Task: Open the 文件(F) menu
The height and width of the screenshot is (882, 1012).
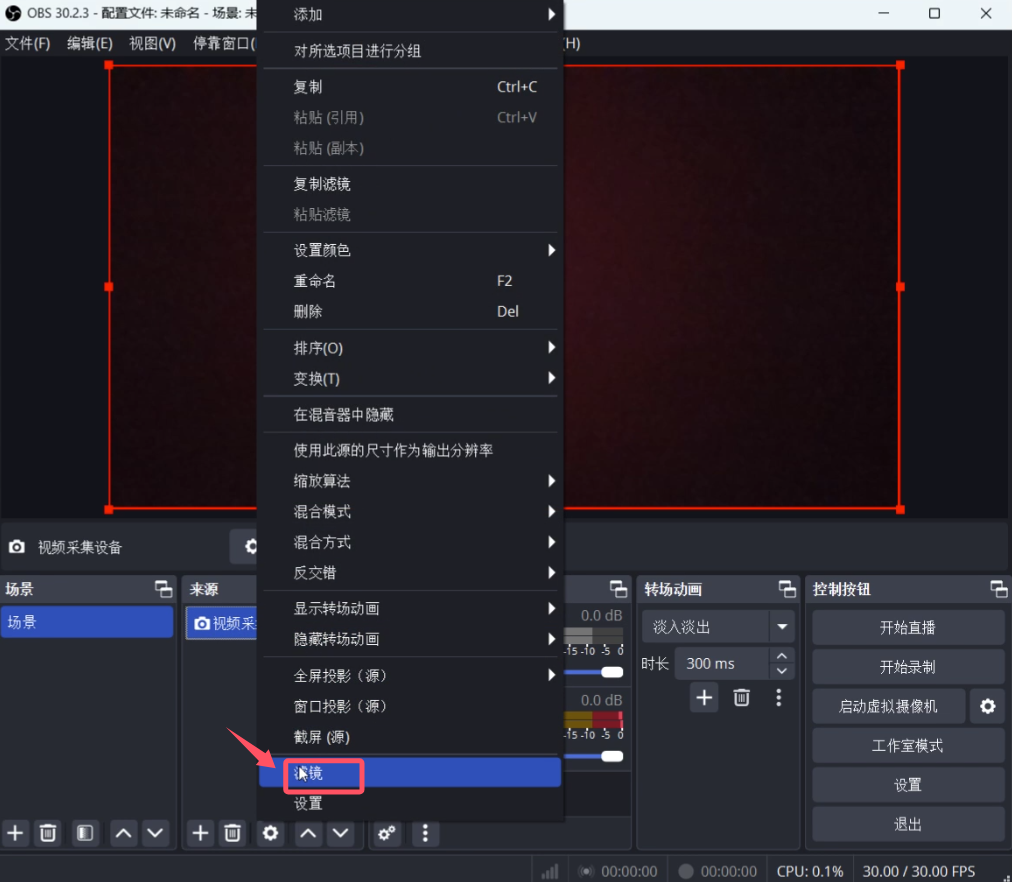Action: (x=28, y=44)
